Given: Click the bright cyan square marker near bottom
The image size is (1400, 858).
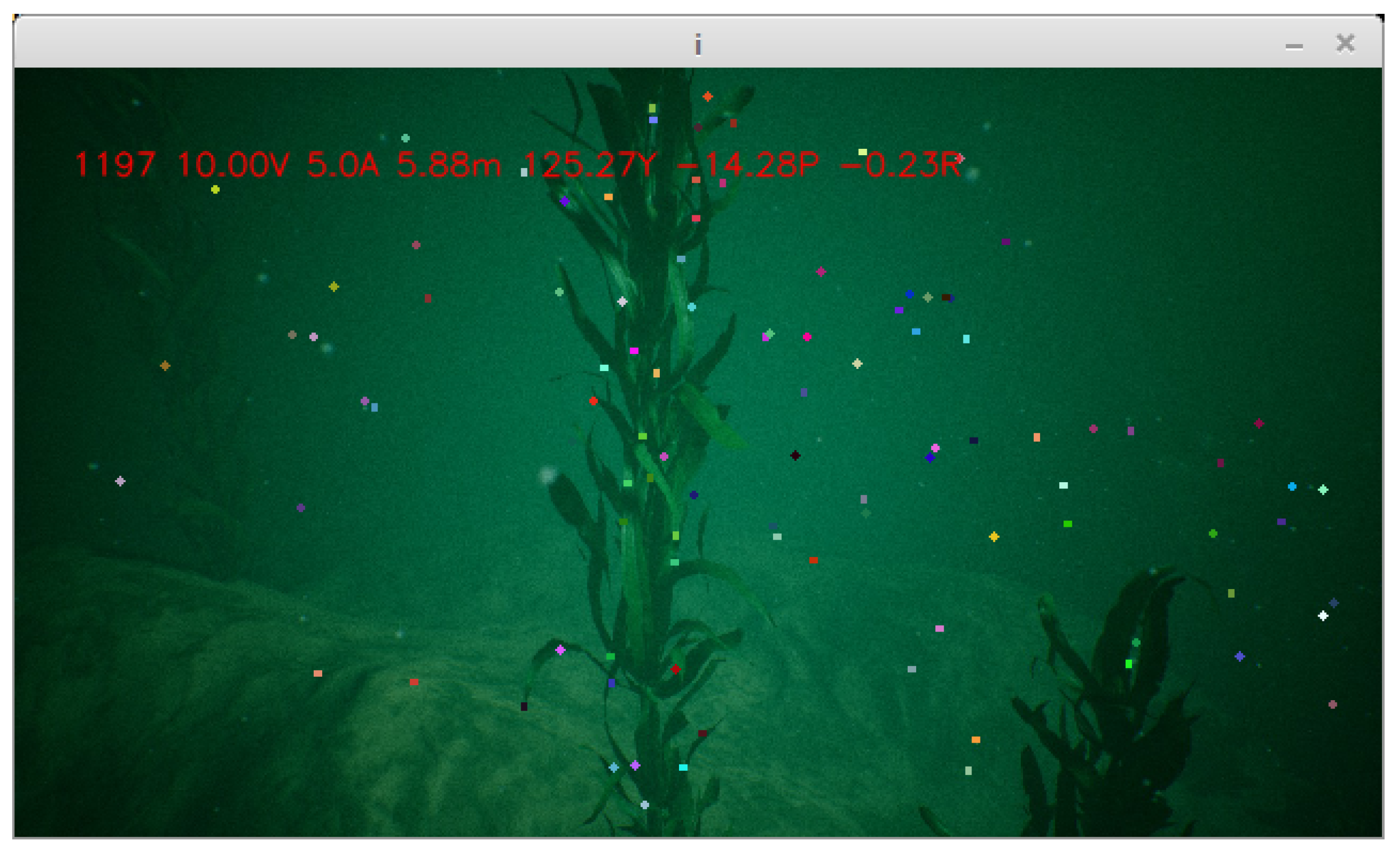Looking at the screenshot, I should coord(683,767).
